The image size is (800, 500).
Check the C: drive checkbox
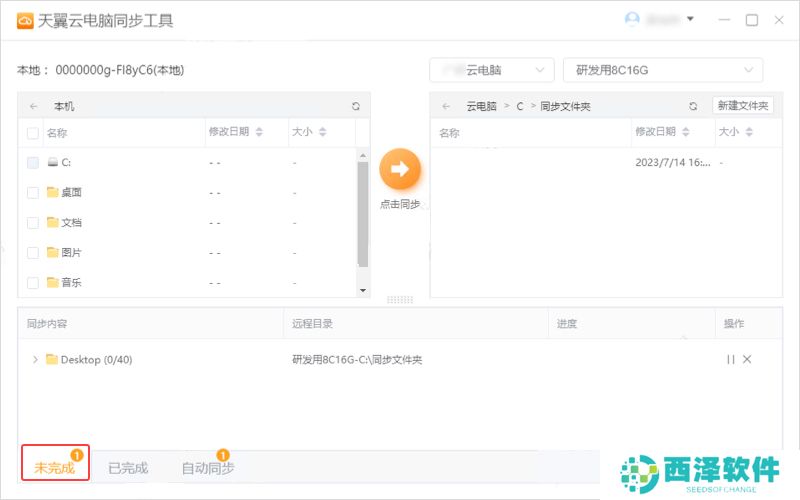[33, 163]
